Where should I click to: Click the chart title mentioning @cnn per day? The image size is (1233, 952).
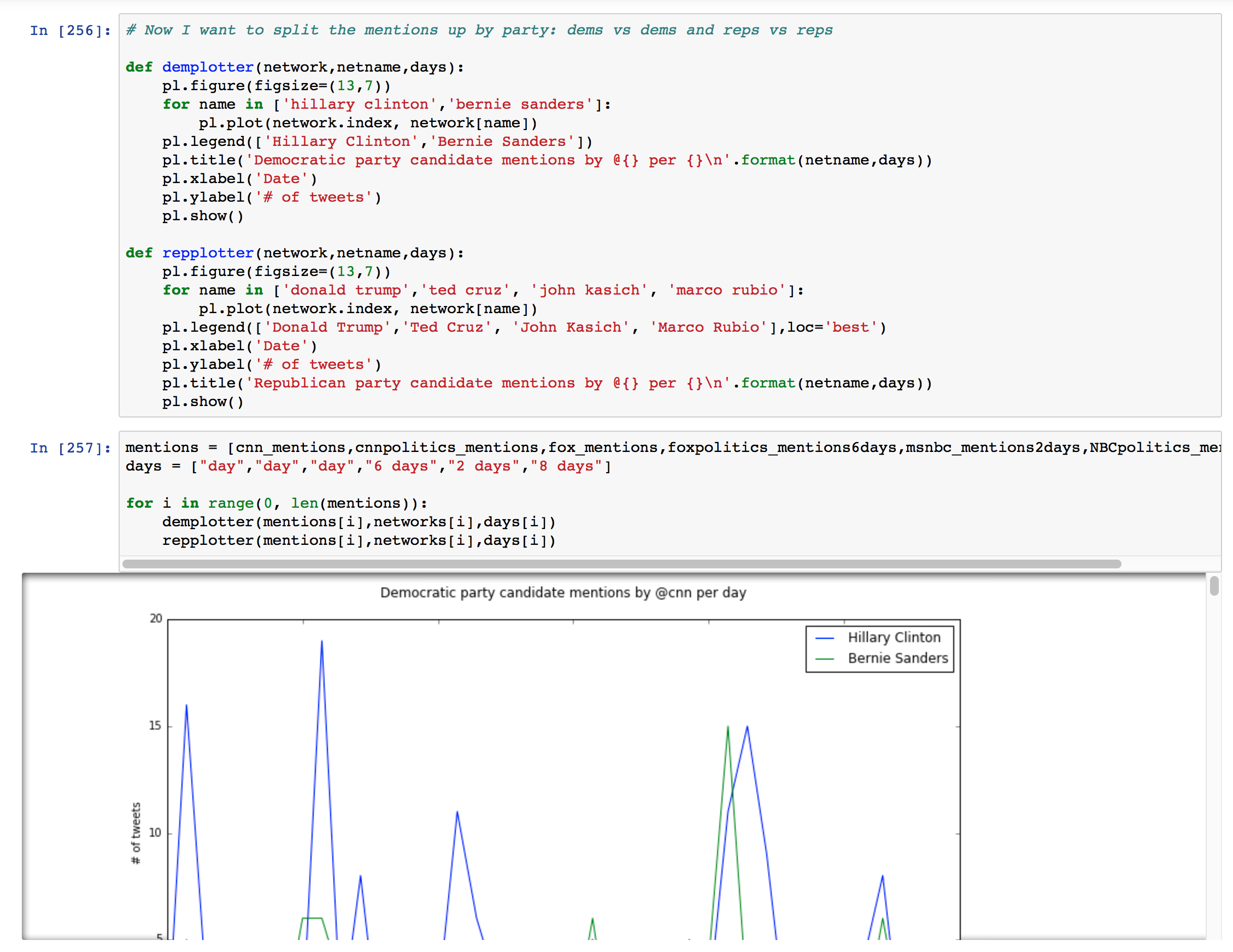pos(563,593)
